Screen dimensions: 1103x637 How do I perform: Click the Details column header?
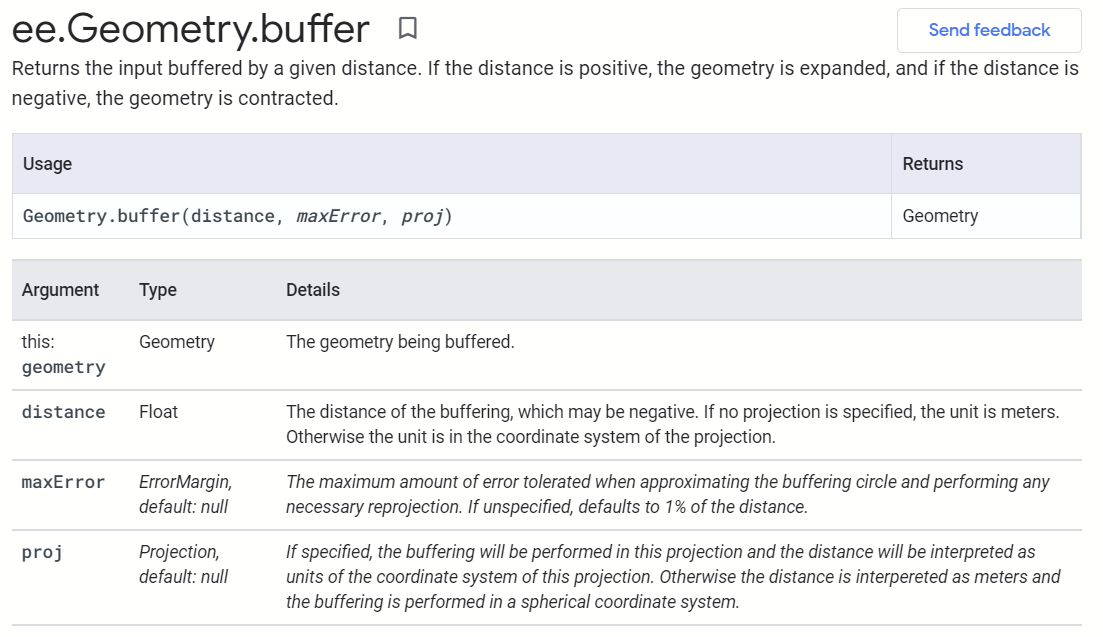coord(314,289)
